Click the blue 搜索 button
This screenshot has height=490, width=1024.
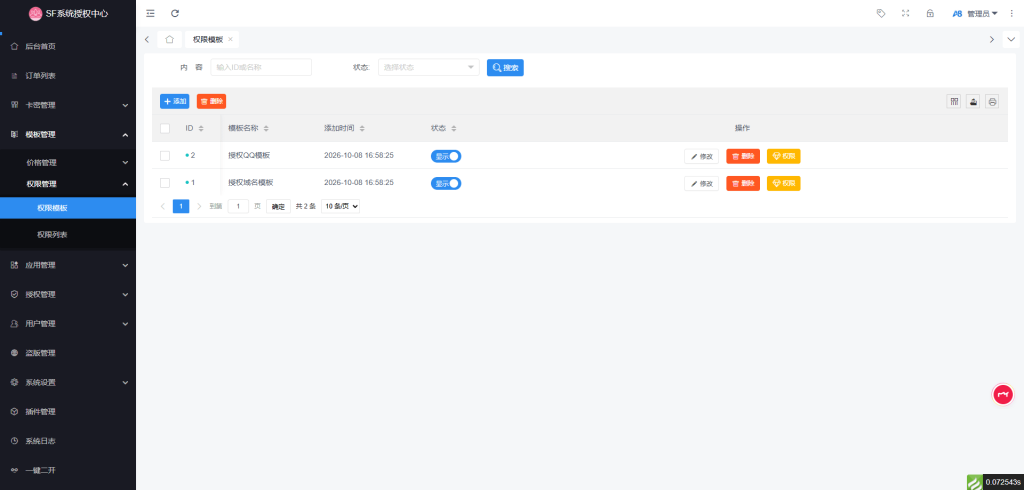(x=505, y=67)
